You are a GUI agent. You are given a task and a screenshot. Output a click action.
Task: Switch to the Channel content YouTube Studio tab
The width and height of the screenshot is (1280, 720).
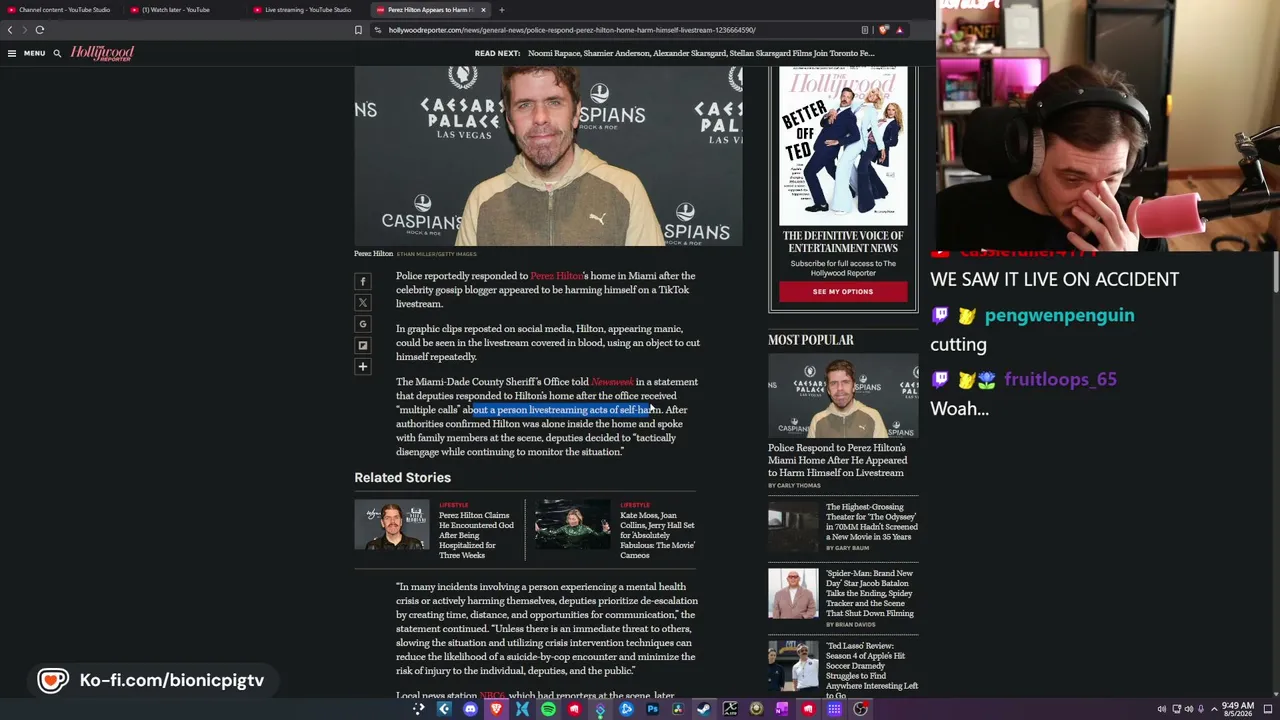coord(60,10)
